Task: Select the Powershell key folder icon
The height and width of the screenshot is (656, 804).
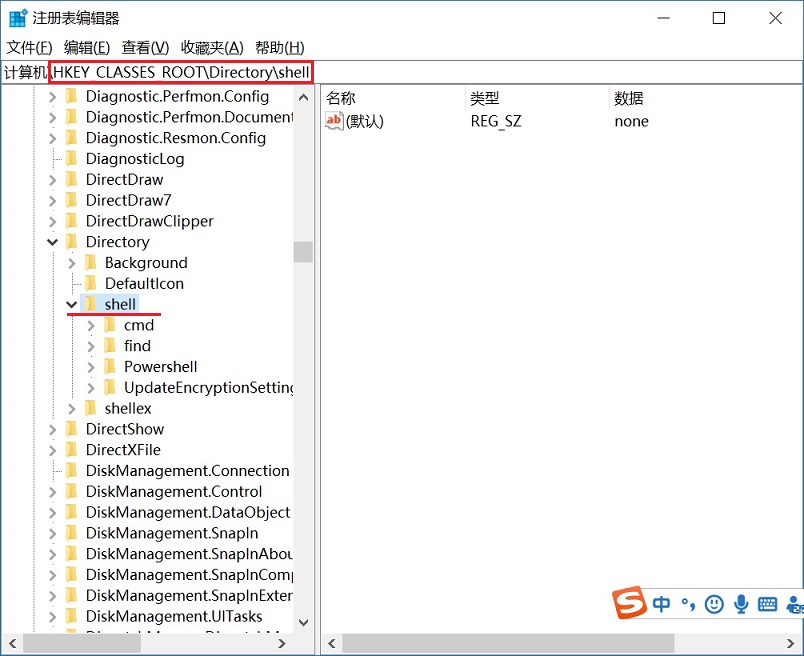Action: (x=109, y=366)
